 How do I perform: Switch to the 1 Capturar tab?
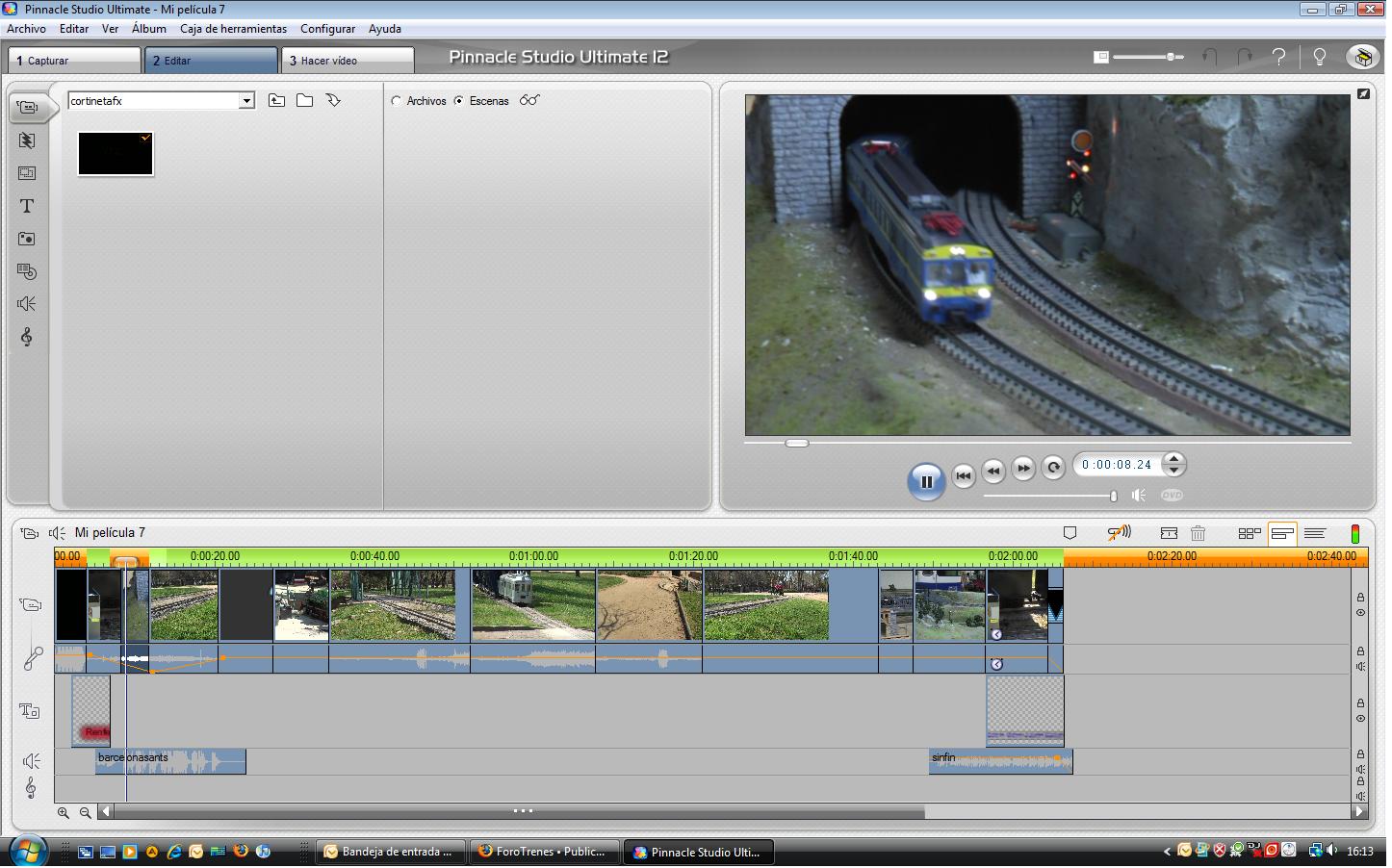click(x=75, y=60)
